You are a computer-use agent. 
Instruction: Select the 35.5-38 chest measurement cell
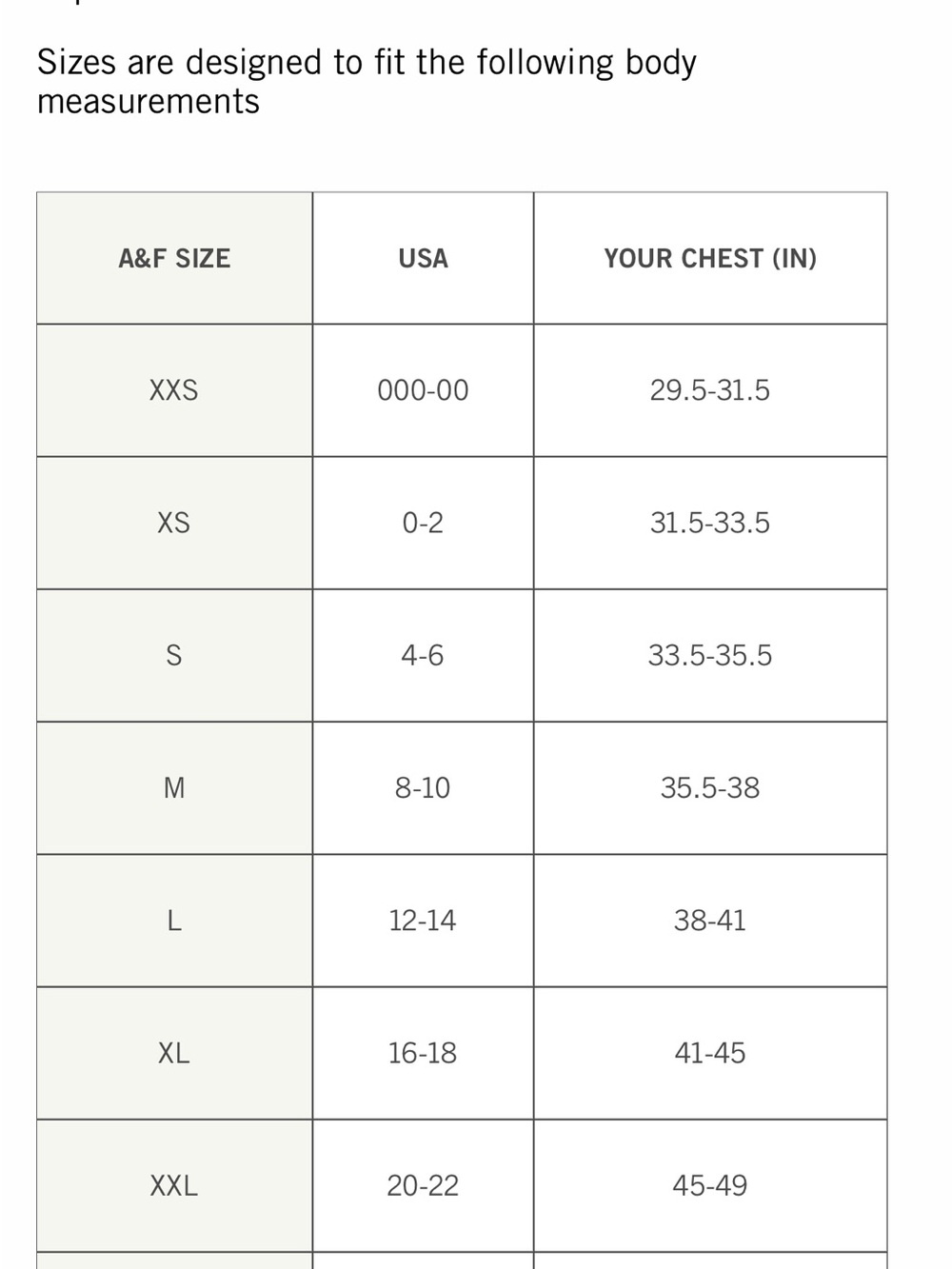[x=710, y=787]
